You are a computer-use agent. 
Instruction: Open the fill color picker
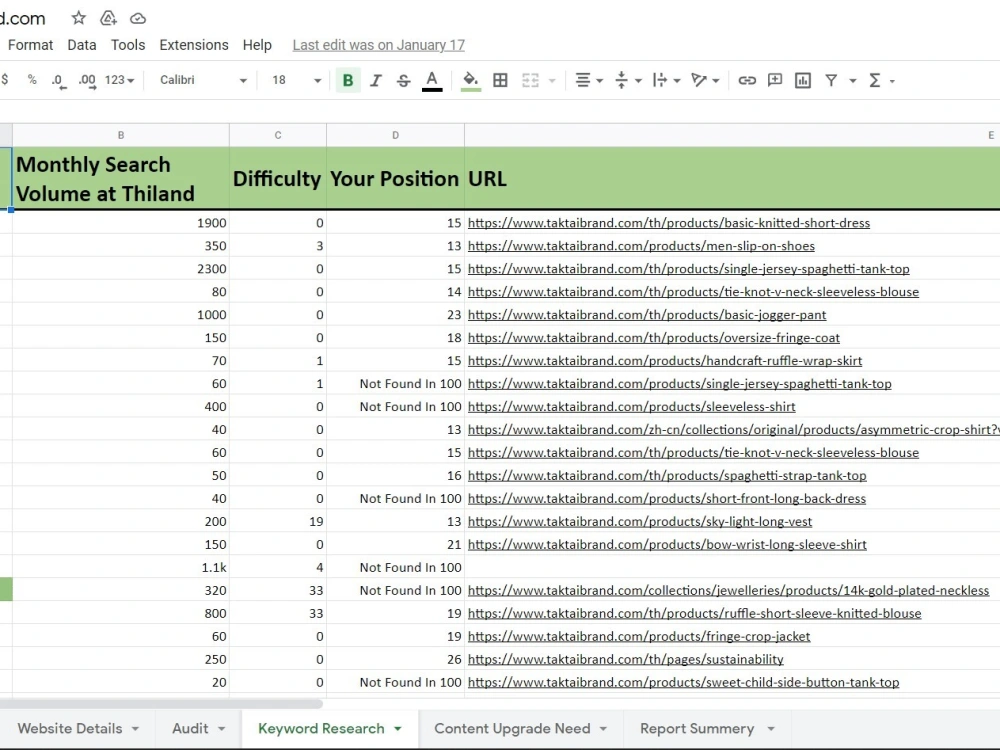click(471, 80)
